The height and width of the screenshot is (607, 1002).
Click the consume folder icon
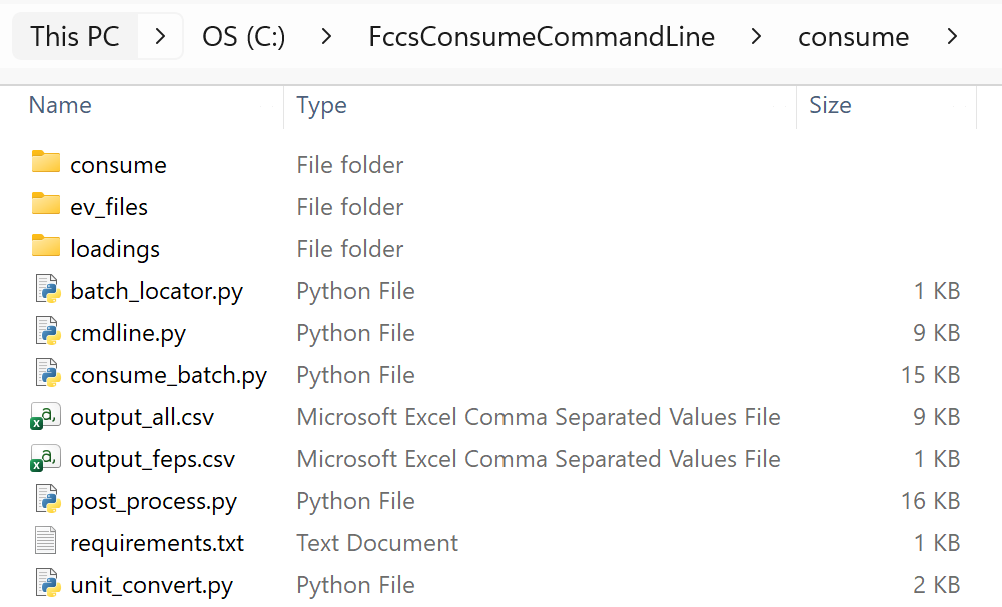point(46,162)
